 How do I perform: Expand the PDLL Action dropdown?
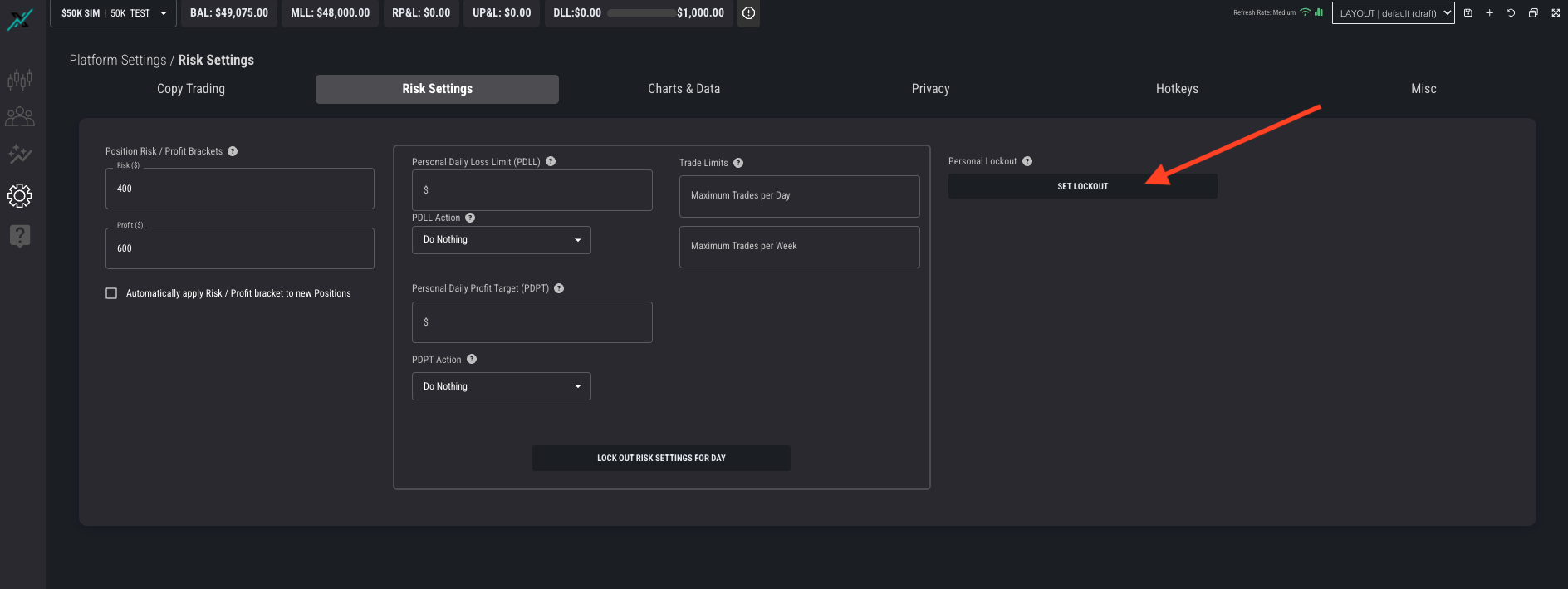point(501,240)
